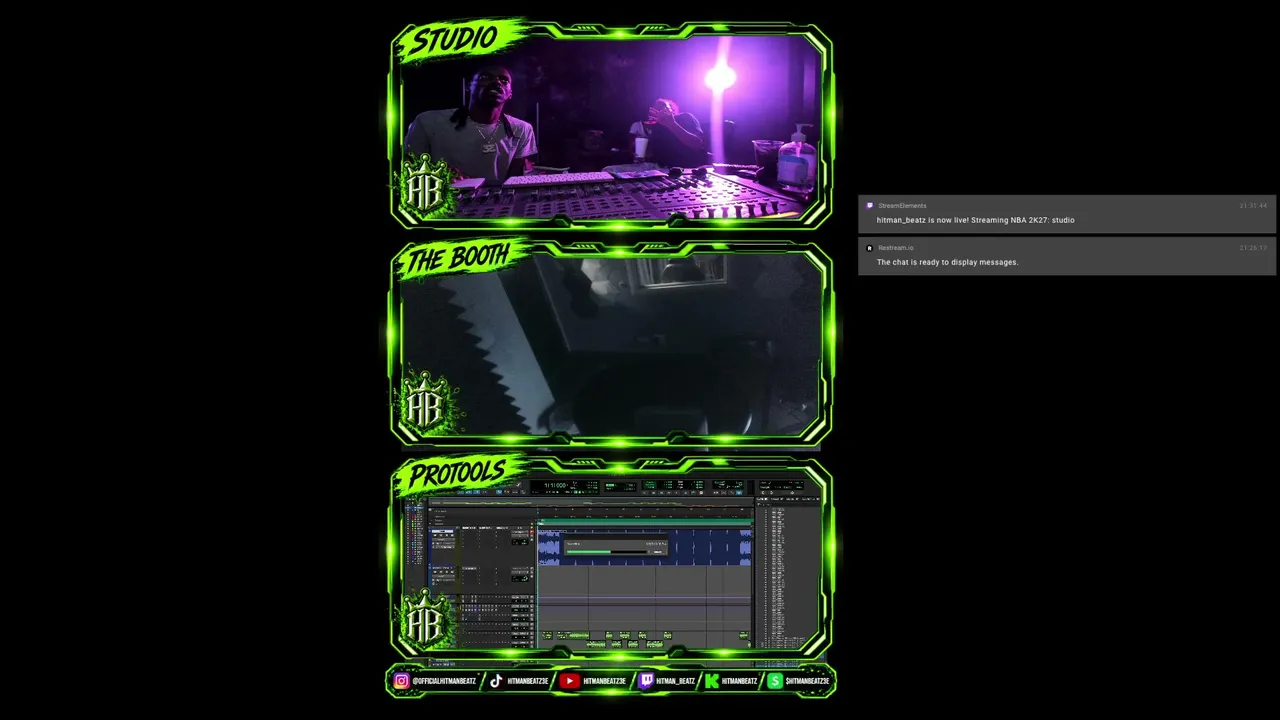This screenshot has width=1280, height=720.
Task: Click the Twitch icon beside StreamElements in chat
Action: [869, 206]
